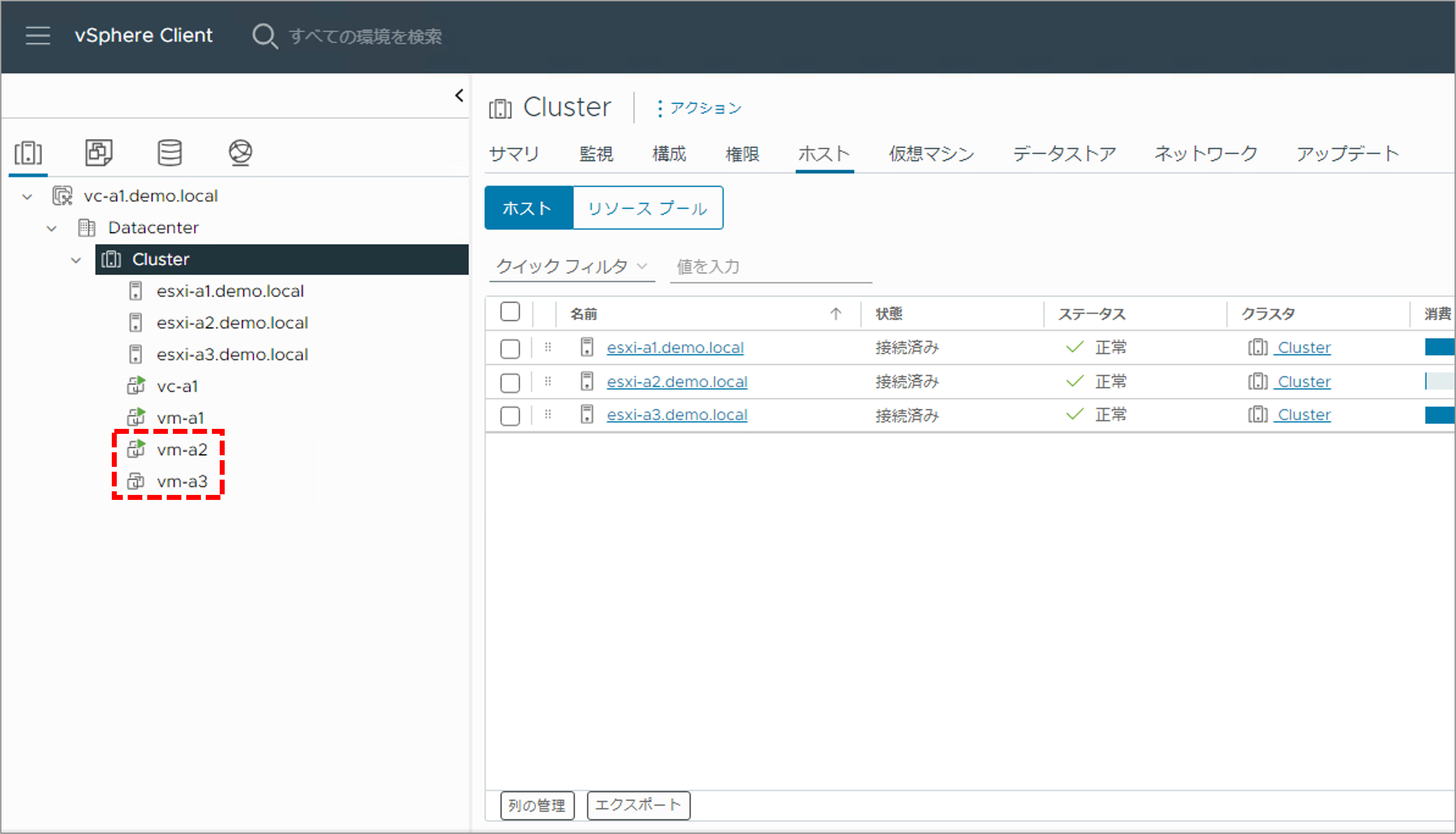The image size is (1456, 834).
Task: Focus the 値を入力 filter field
Action: pyautogui.click(x=771, y=267)
